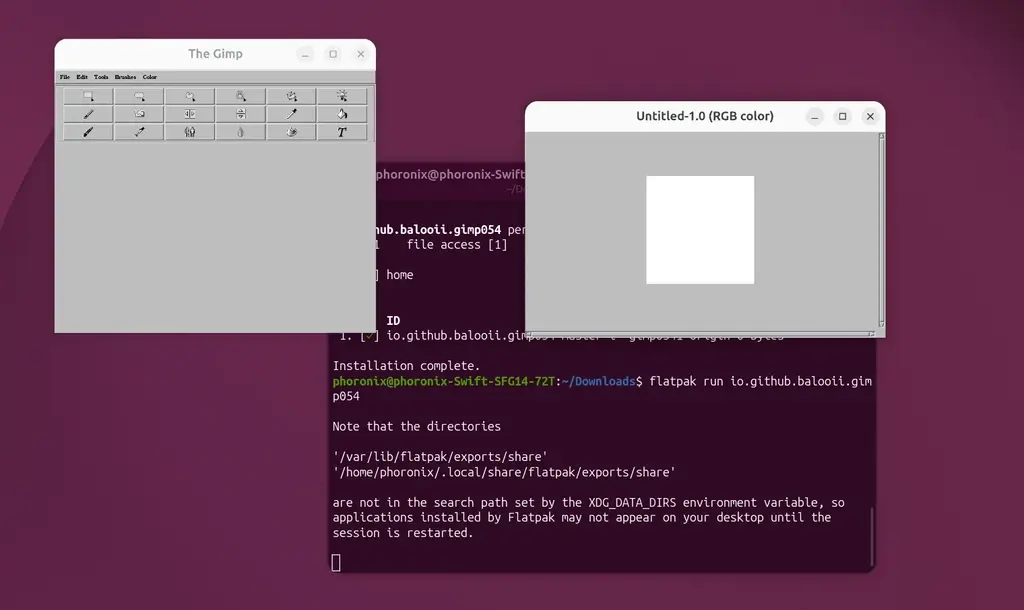1024x610 pixels.
Task: Select the Flip Vertical tool
Action: [x=241, y=114]
